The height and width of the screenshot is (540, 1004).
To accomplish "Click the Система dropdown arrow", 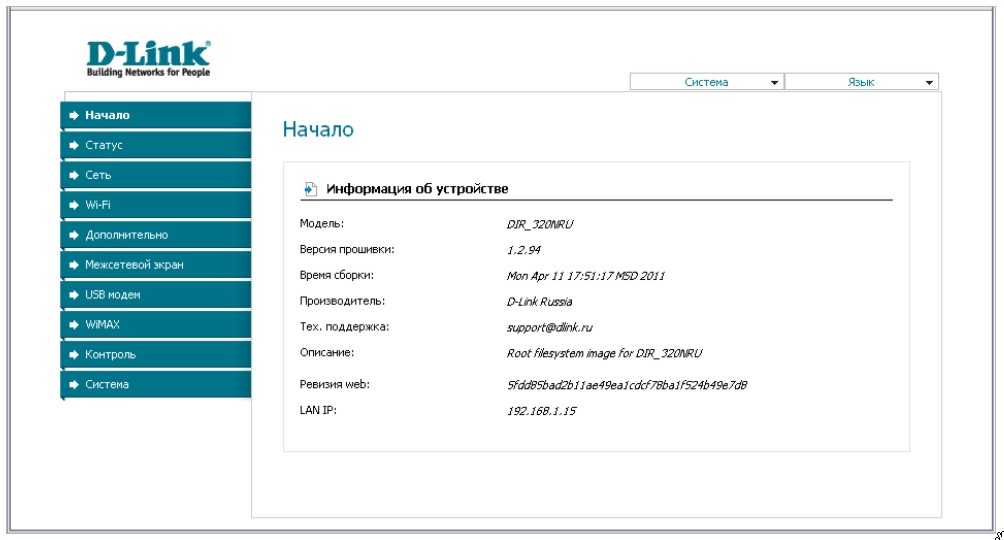I will (774, 83).
